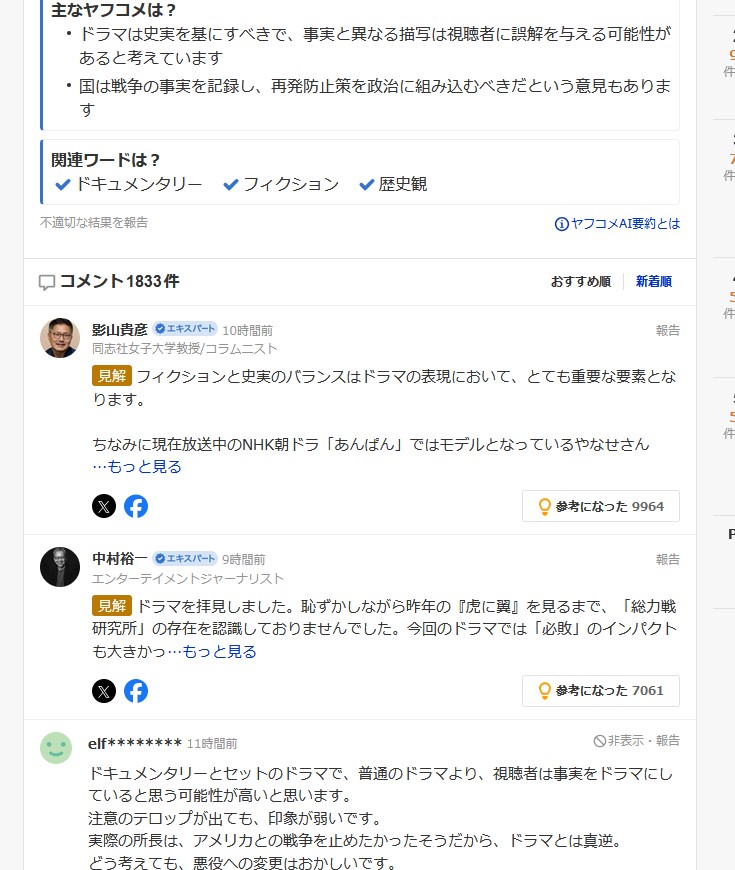
Task: Click 不適切な結果を報告 link
Action: (94, 222)
